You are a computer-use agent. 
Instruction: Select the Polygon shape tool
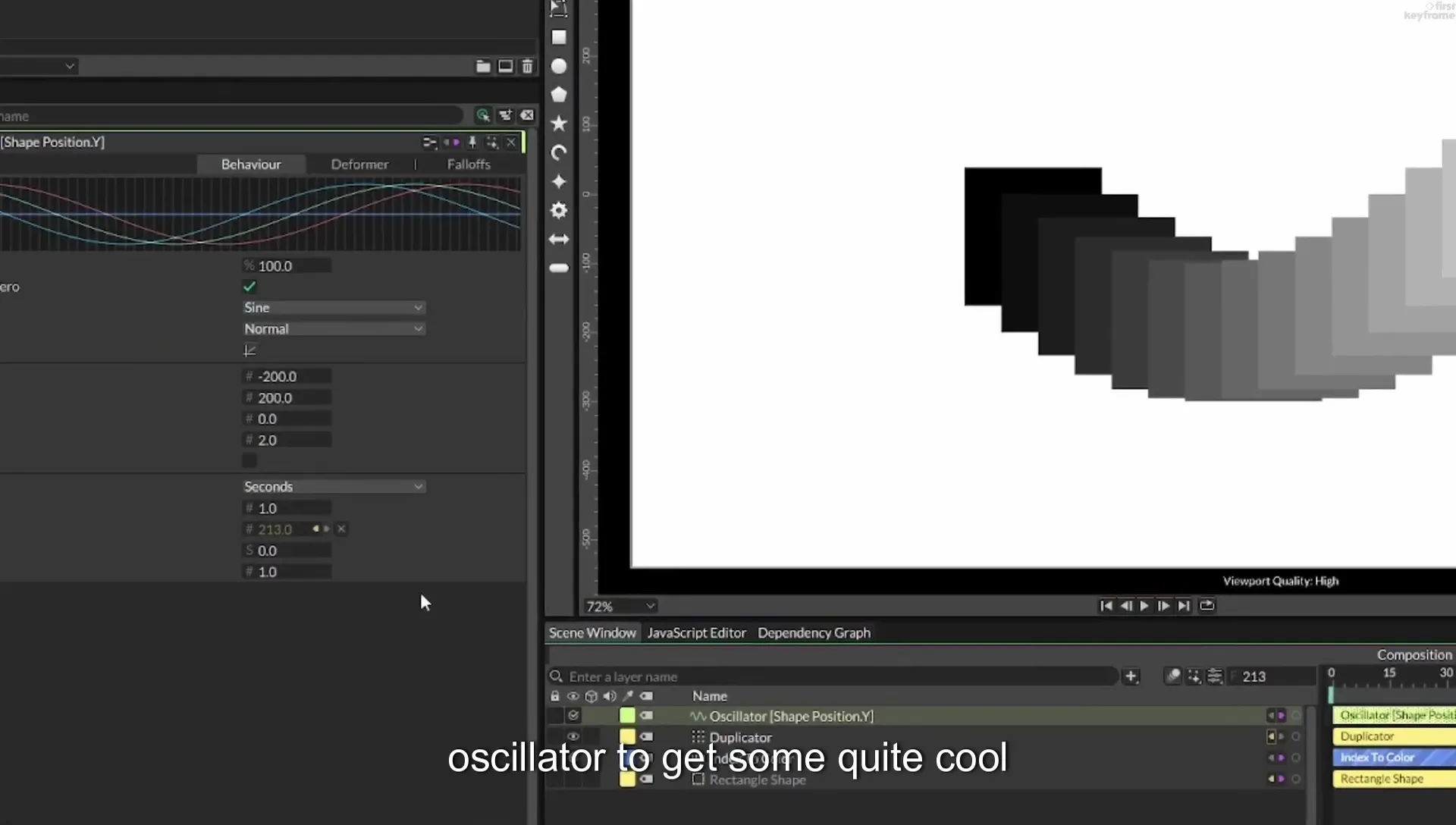559,94
